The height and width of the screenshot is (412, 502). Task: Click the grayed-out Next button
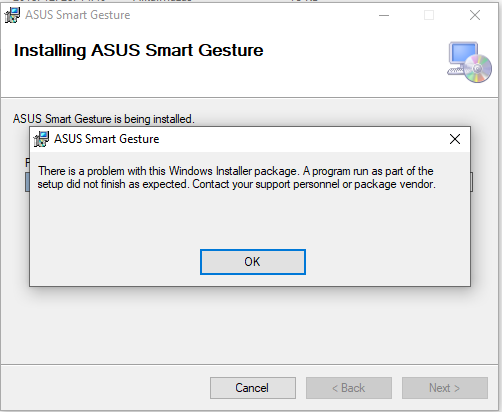point(445,388)
